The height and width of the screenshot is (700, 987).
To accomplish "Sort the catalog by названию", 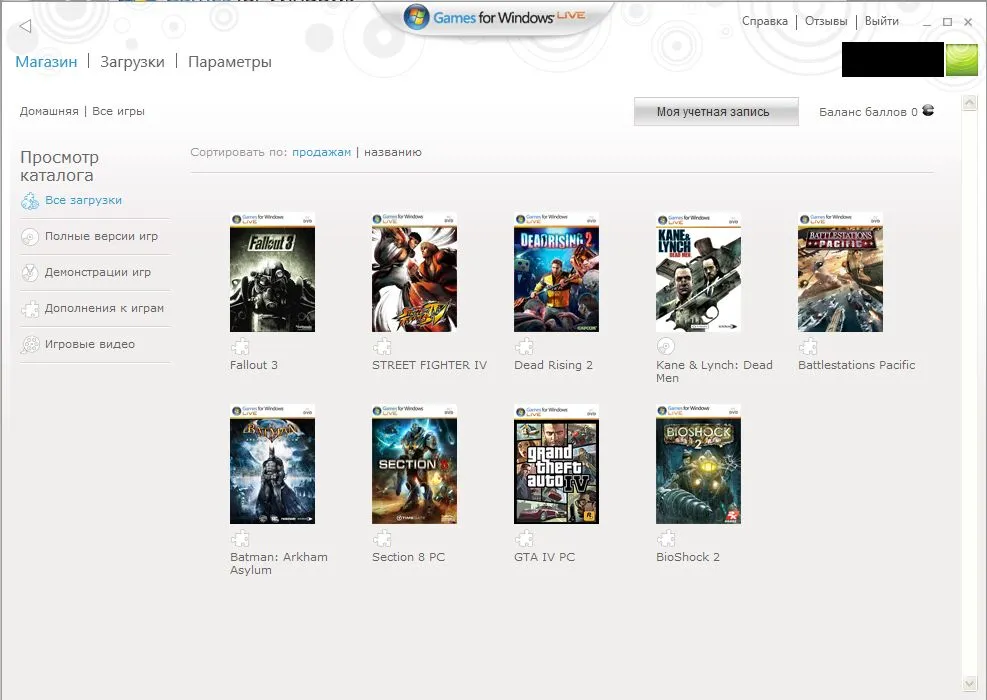I will coord(393,152).
